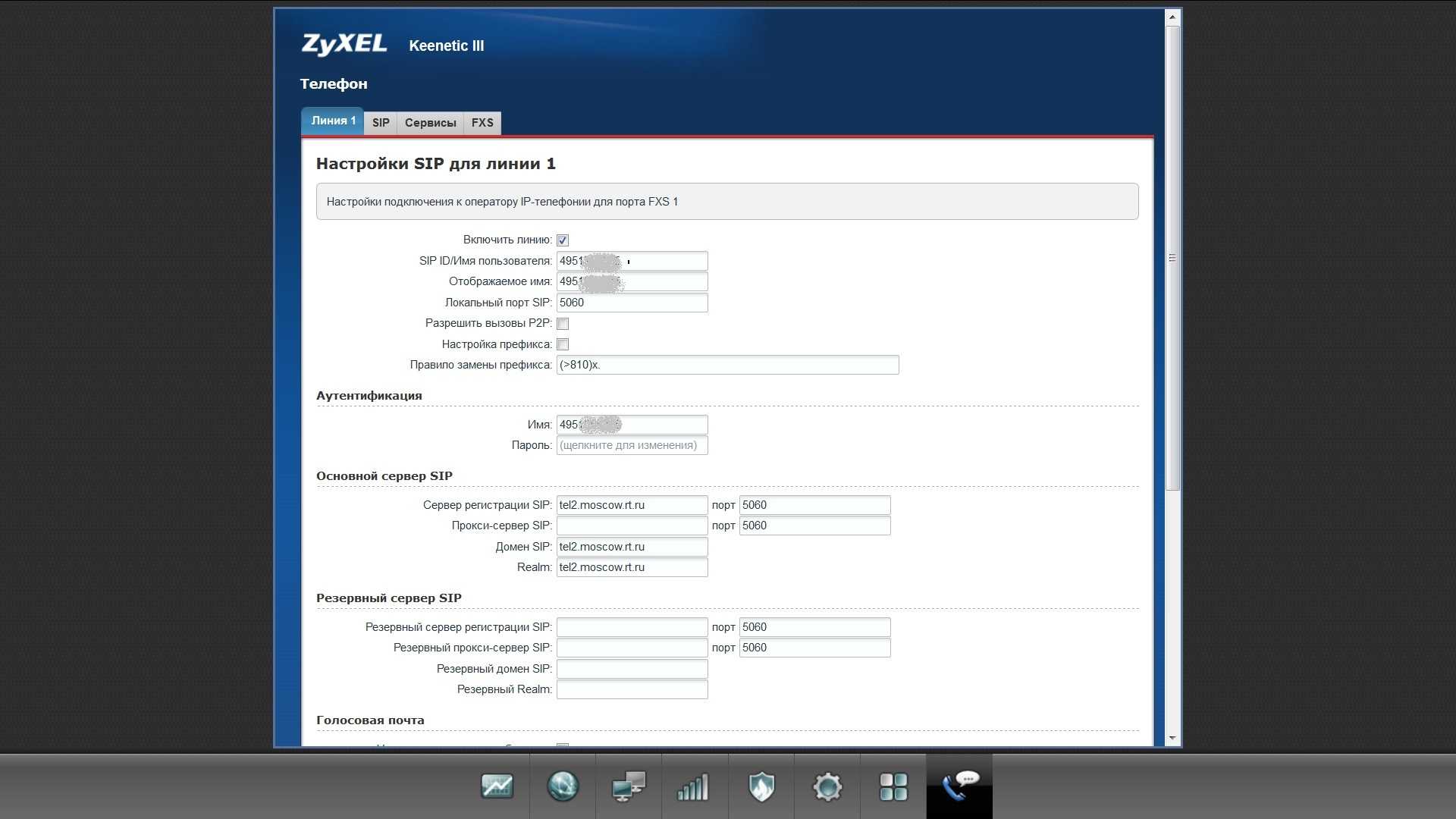Open the telephone handset icon
The height and width of the screenshot is (819, 1456).
959,786
